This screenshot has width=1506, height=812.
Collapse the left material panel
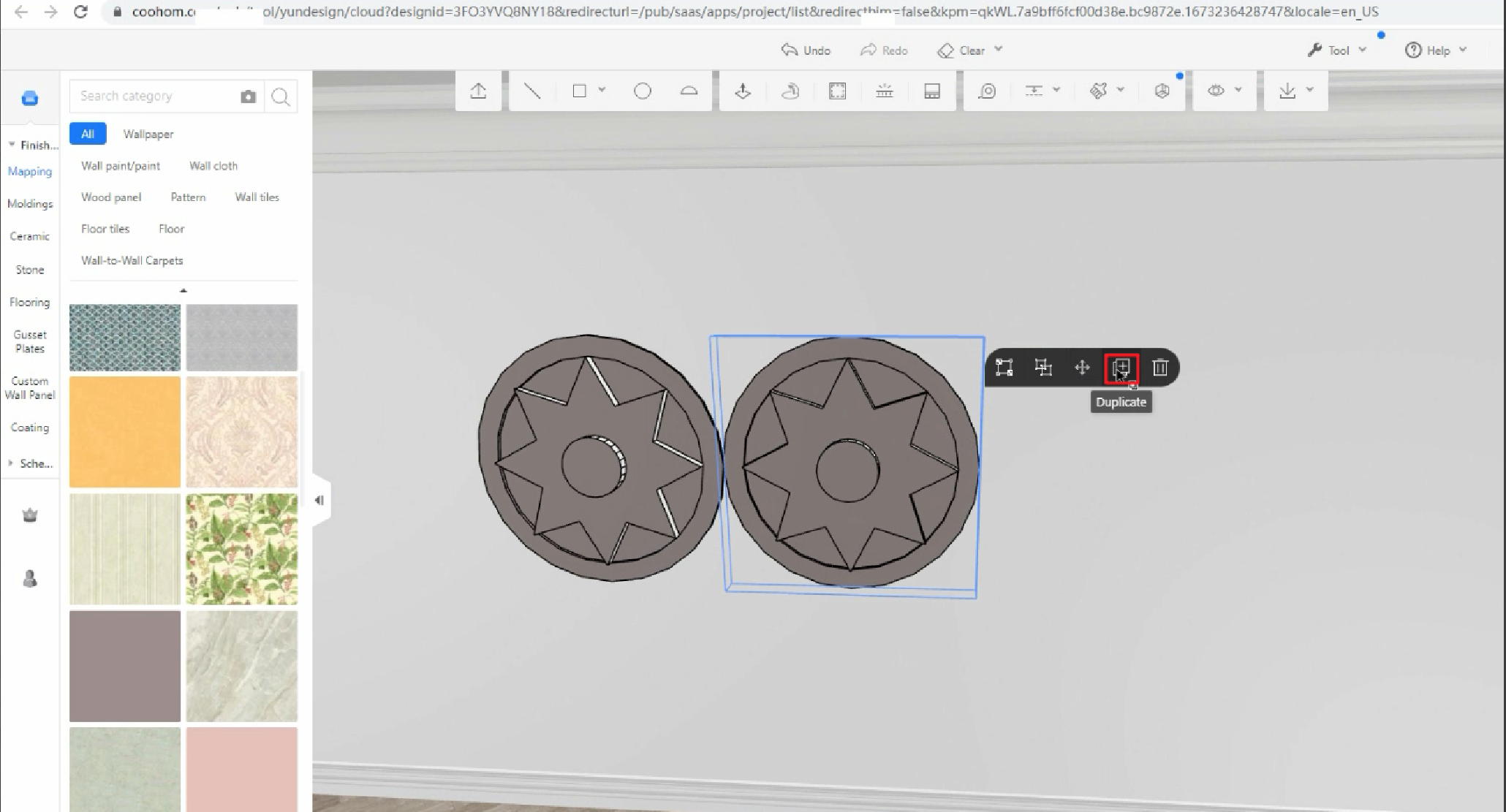point(319,501)
